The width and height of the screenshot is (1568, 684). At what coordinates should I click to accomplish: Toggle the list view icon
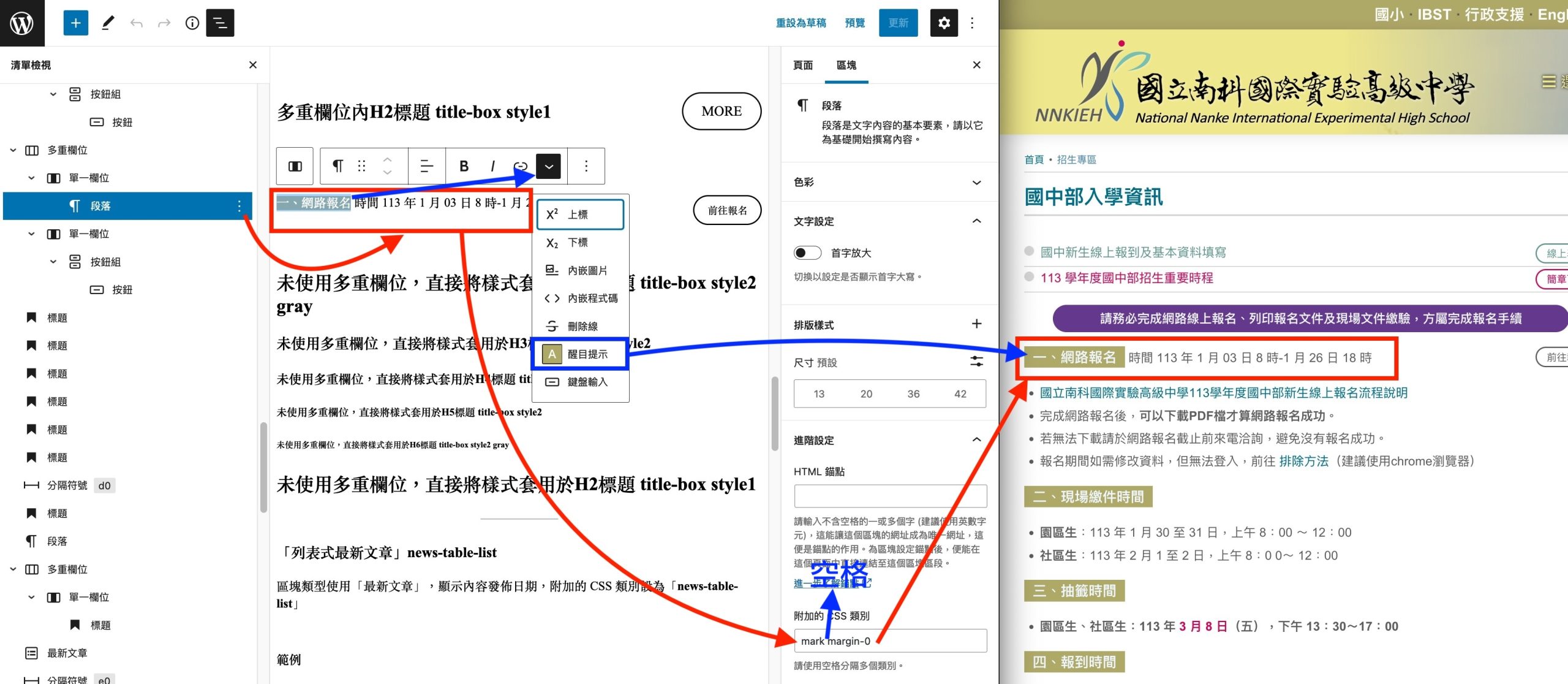[220, 23]
